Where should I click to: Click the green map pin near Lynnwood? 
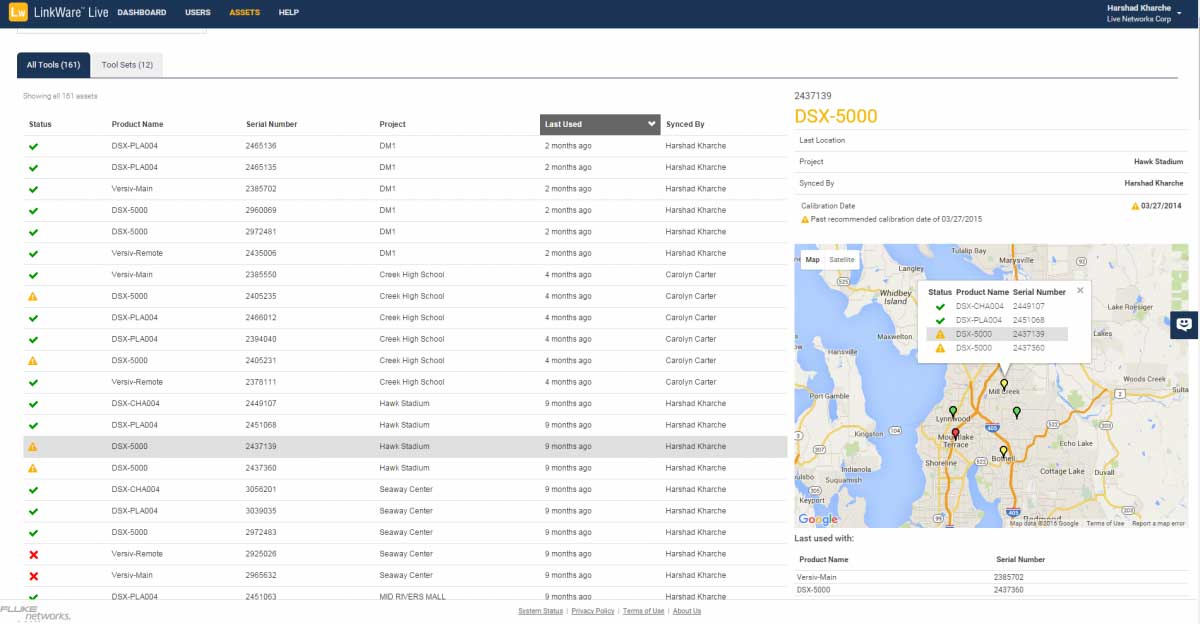coord(953,411)
